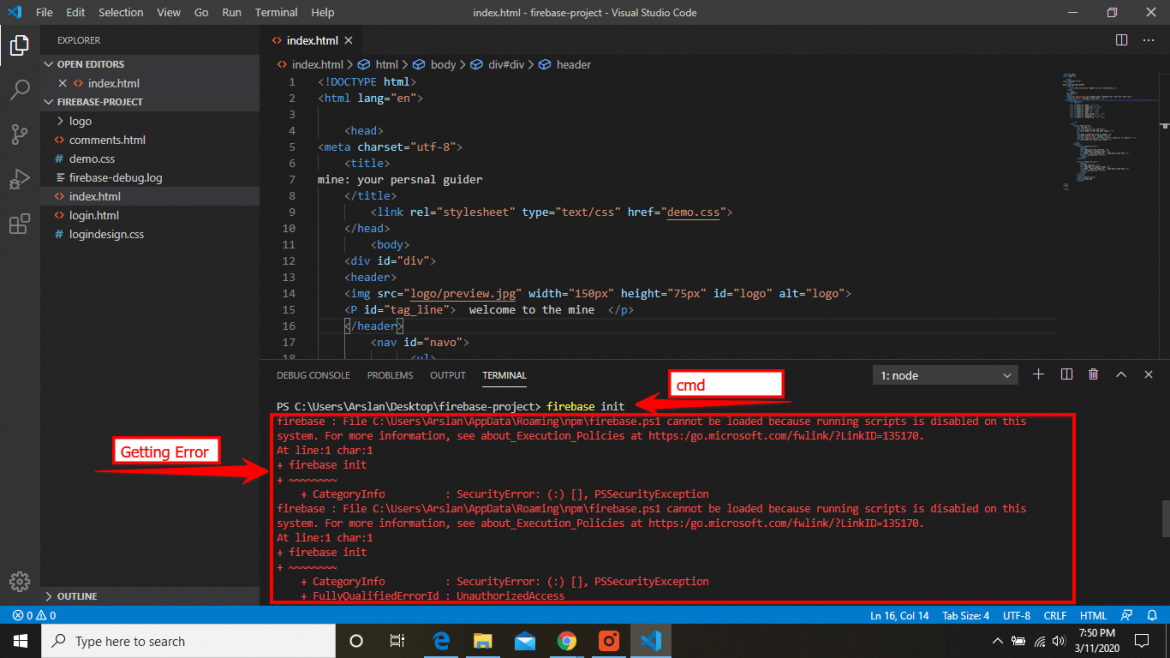The image size is (1170, 658).
Task: Switch to the PROBLEMS tab
Action: click(390, 375)
